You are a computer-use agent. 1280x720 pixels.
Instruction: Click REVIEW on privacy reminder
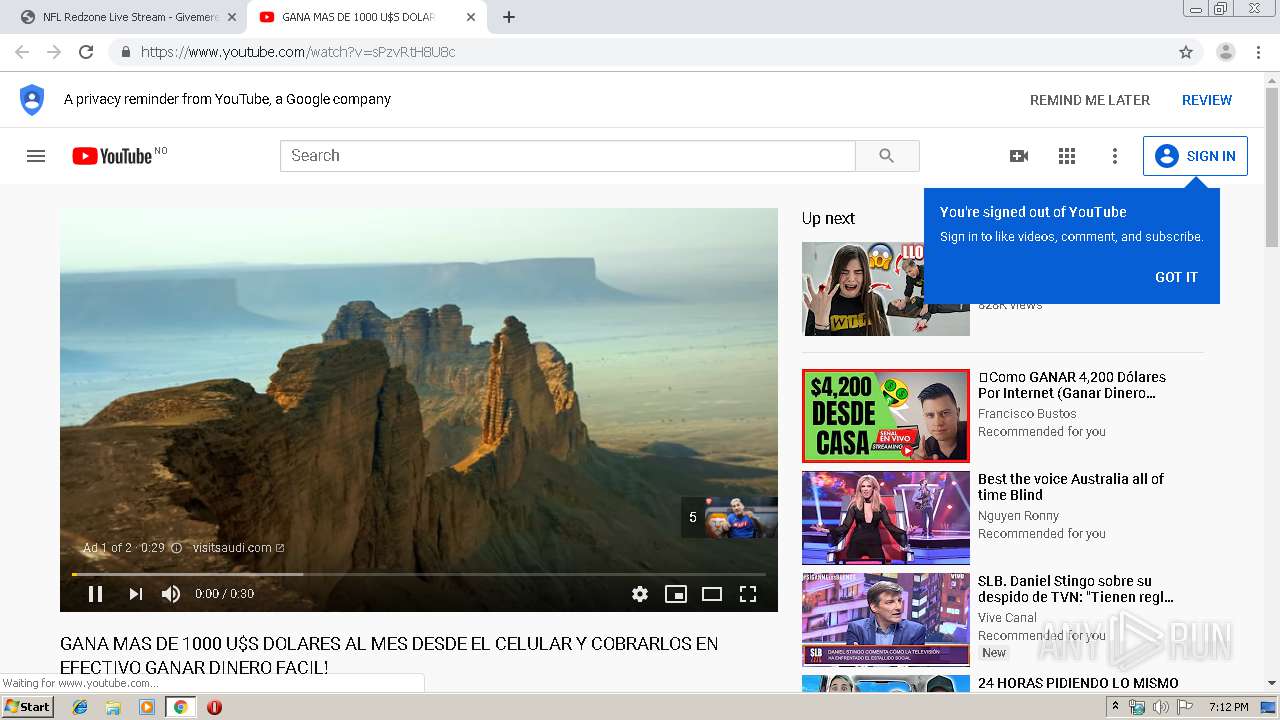(1207, 100)
